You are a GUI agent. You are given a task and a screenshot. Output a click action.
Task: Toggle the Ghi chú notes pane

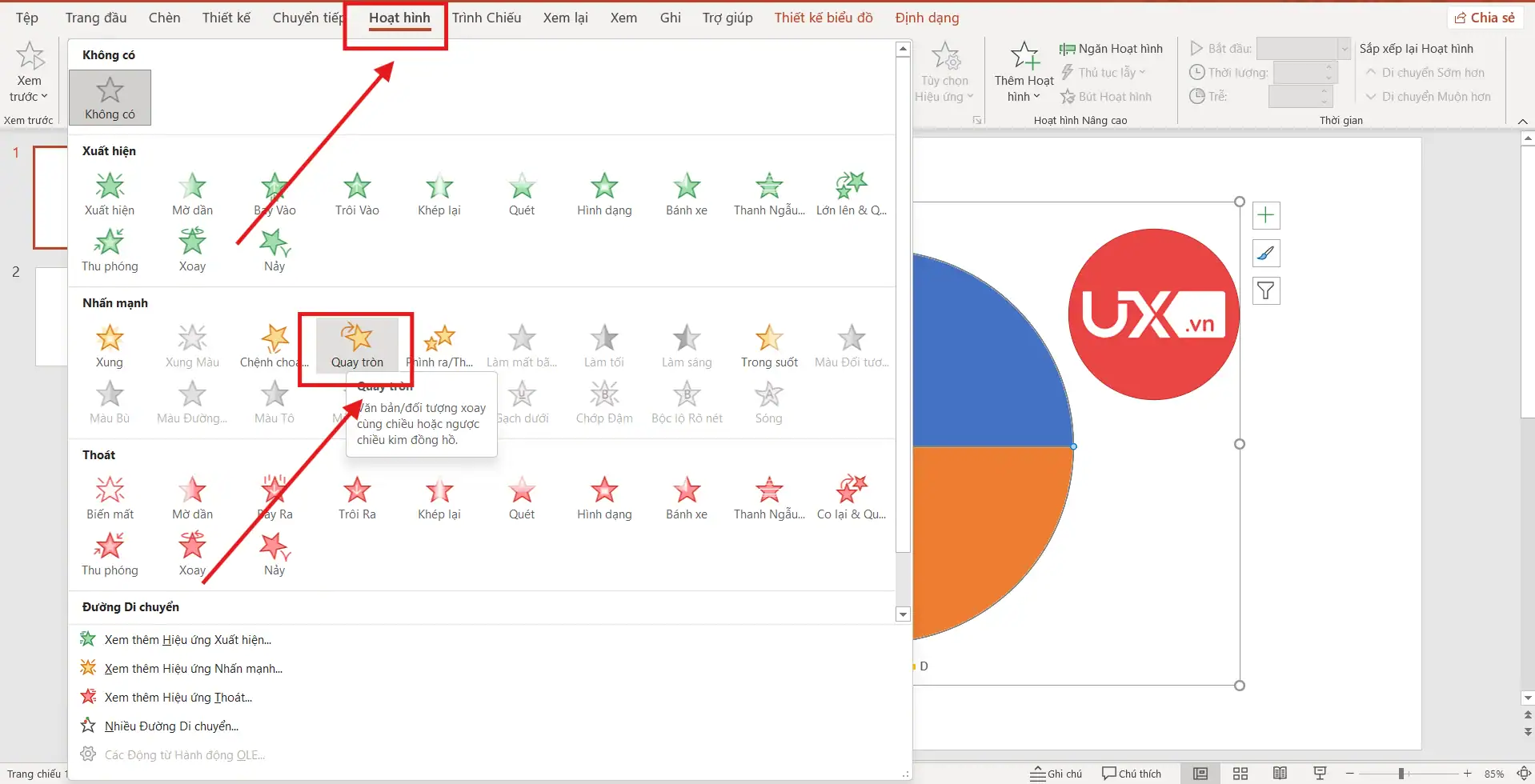click(x=1056, y=774)
